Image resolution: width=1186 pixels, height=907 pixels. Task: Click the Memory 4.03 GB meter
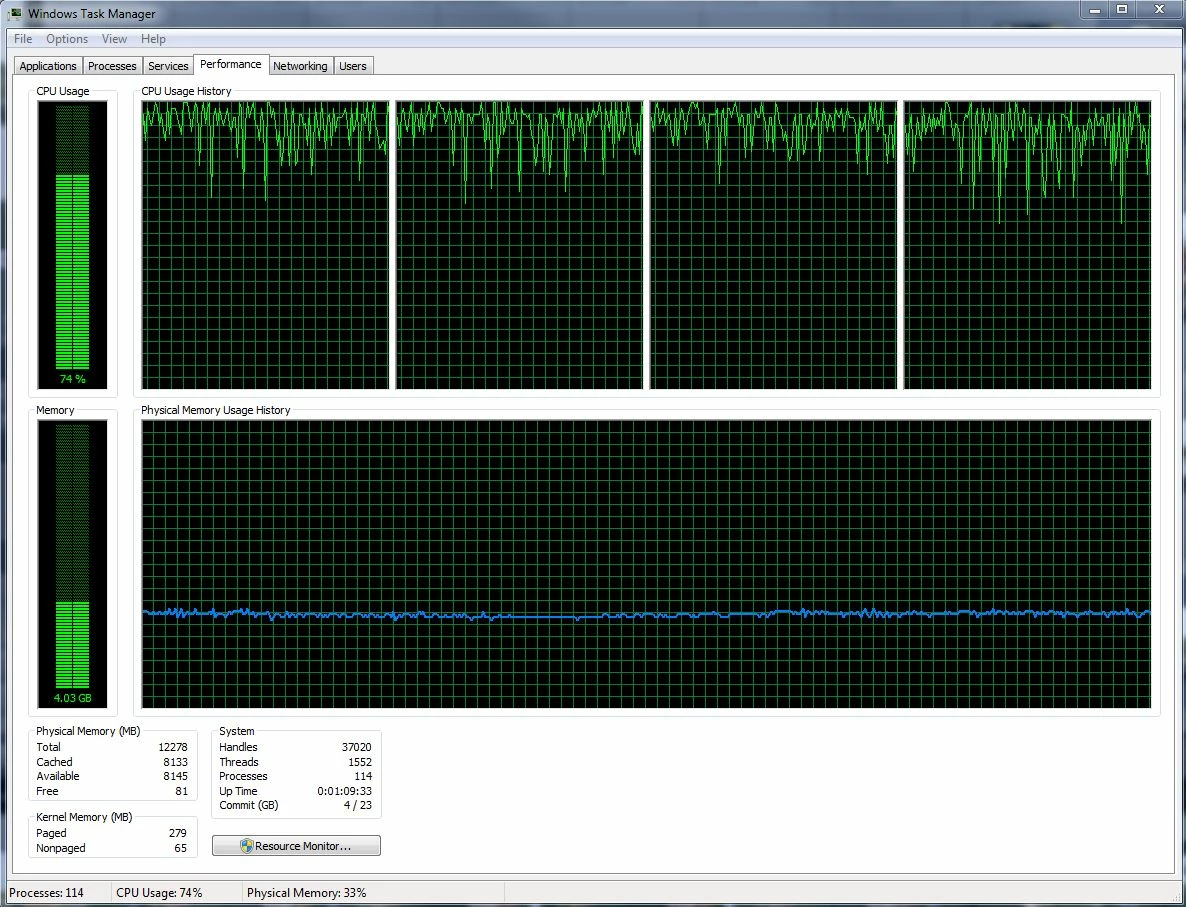[x=73, y=564]
